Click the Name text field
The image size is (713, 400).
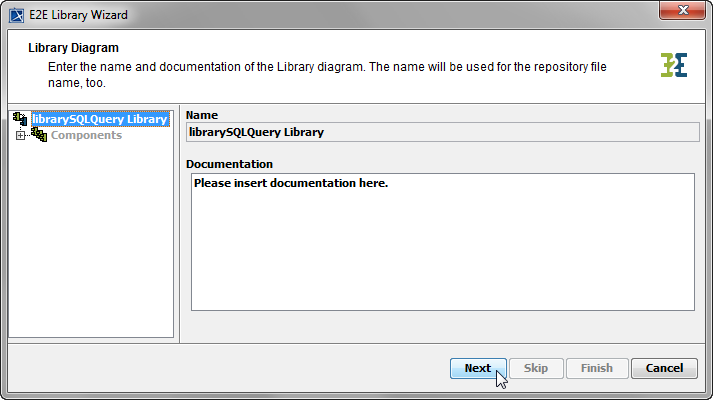pyautogui.click(x=442, y=131)
